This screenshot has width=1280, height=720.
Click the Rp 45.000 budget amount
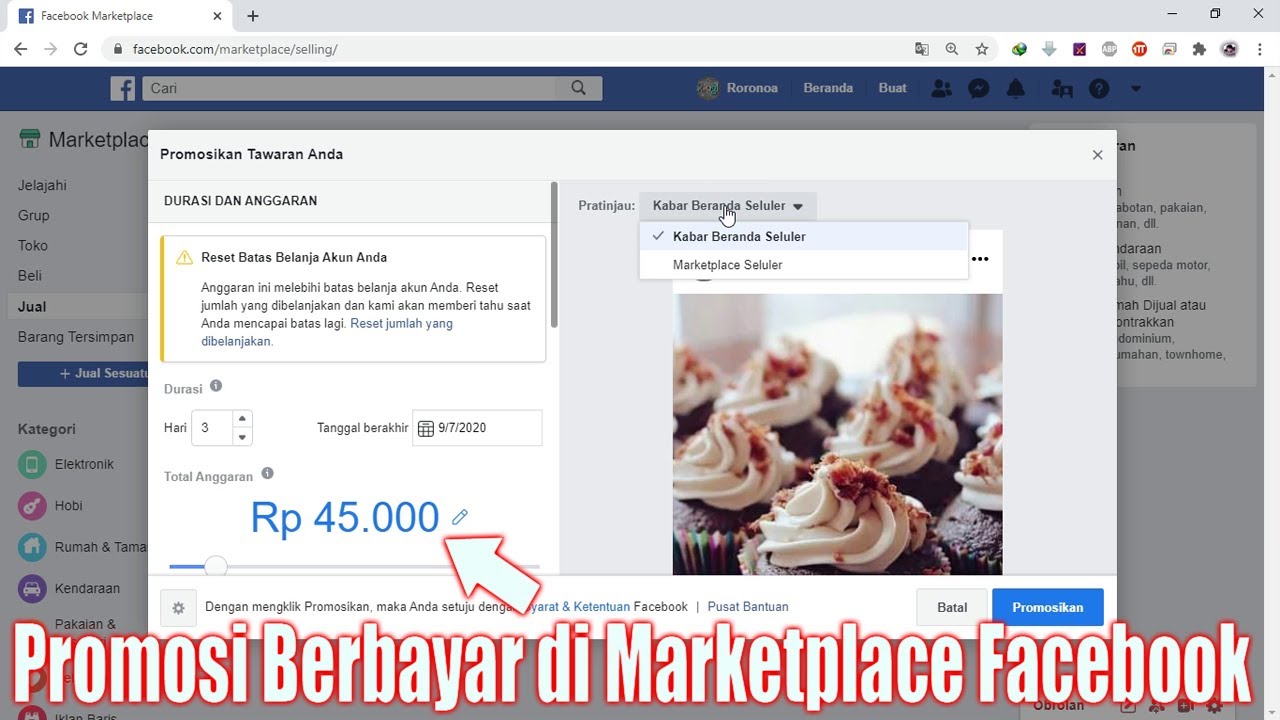coord(345,518)
